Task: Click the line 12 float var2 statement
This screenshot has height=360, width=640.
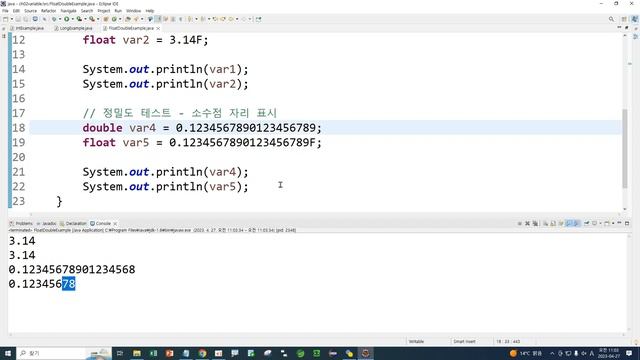Action: [x=145, y=40]
